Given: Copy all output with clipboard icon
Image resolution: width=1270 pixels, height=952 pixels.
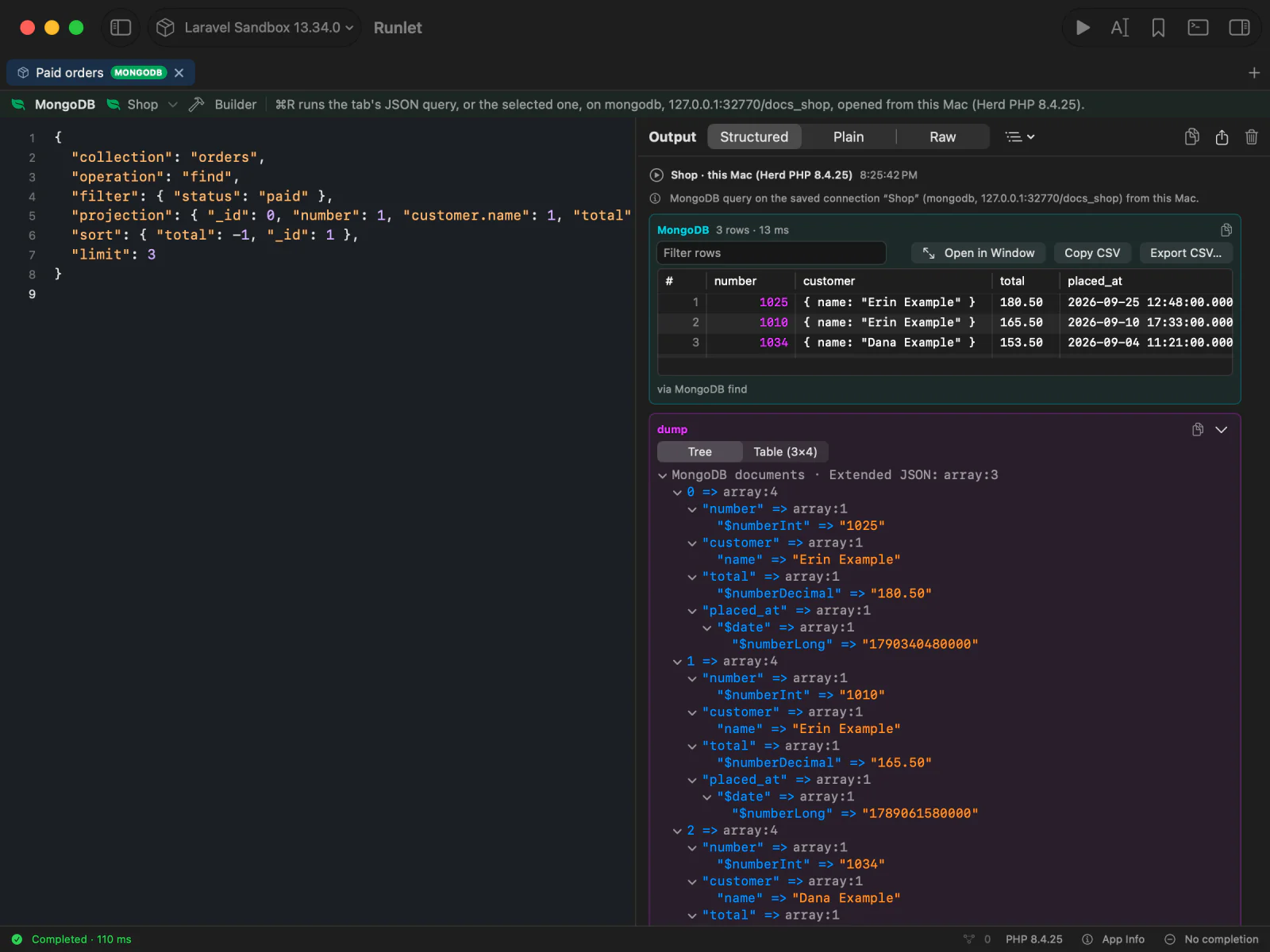Looking at the screenshot, I should point(1192,137).
